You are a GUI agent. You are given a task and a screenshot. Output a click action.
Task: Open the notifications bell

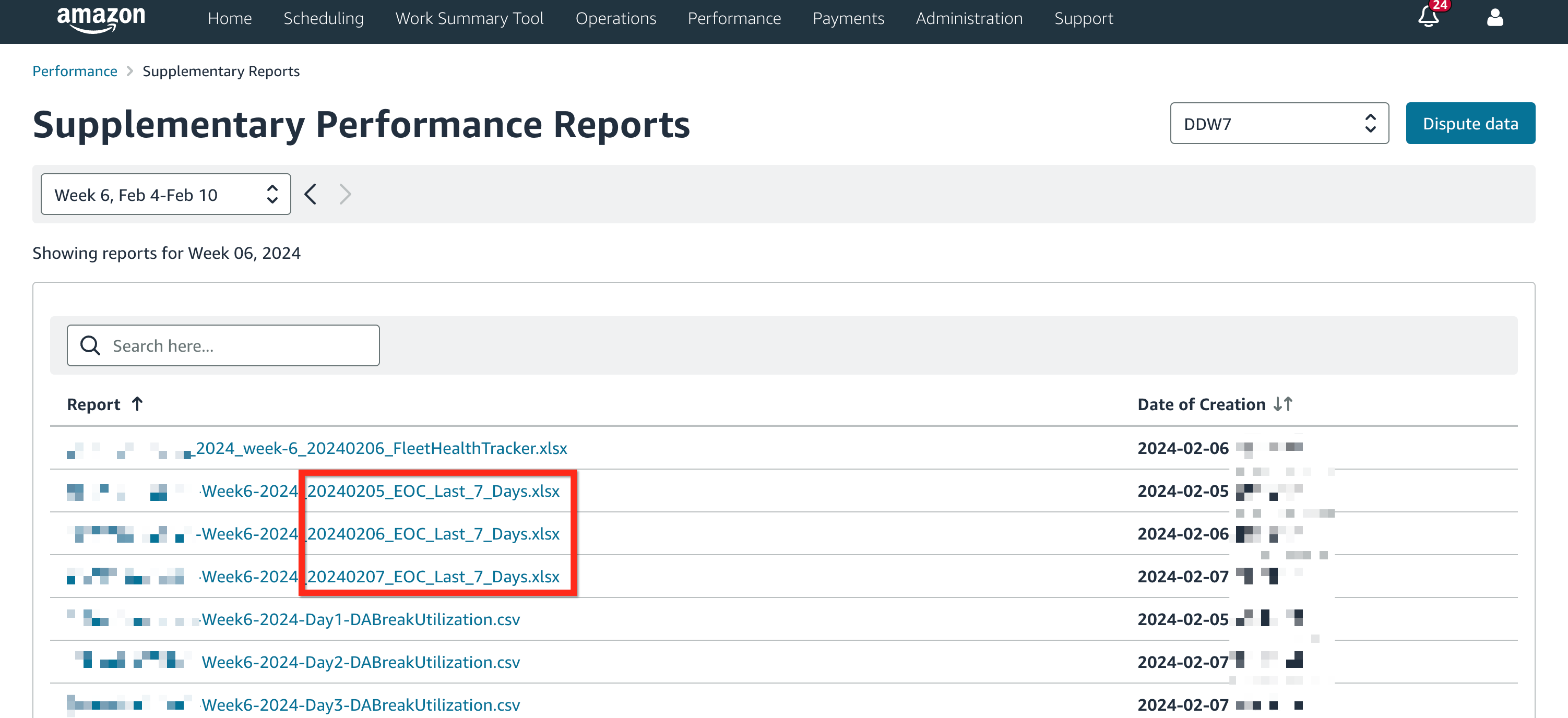[x=1428, y=17]
